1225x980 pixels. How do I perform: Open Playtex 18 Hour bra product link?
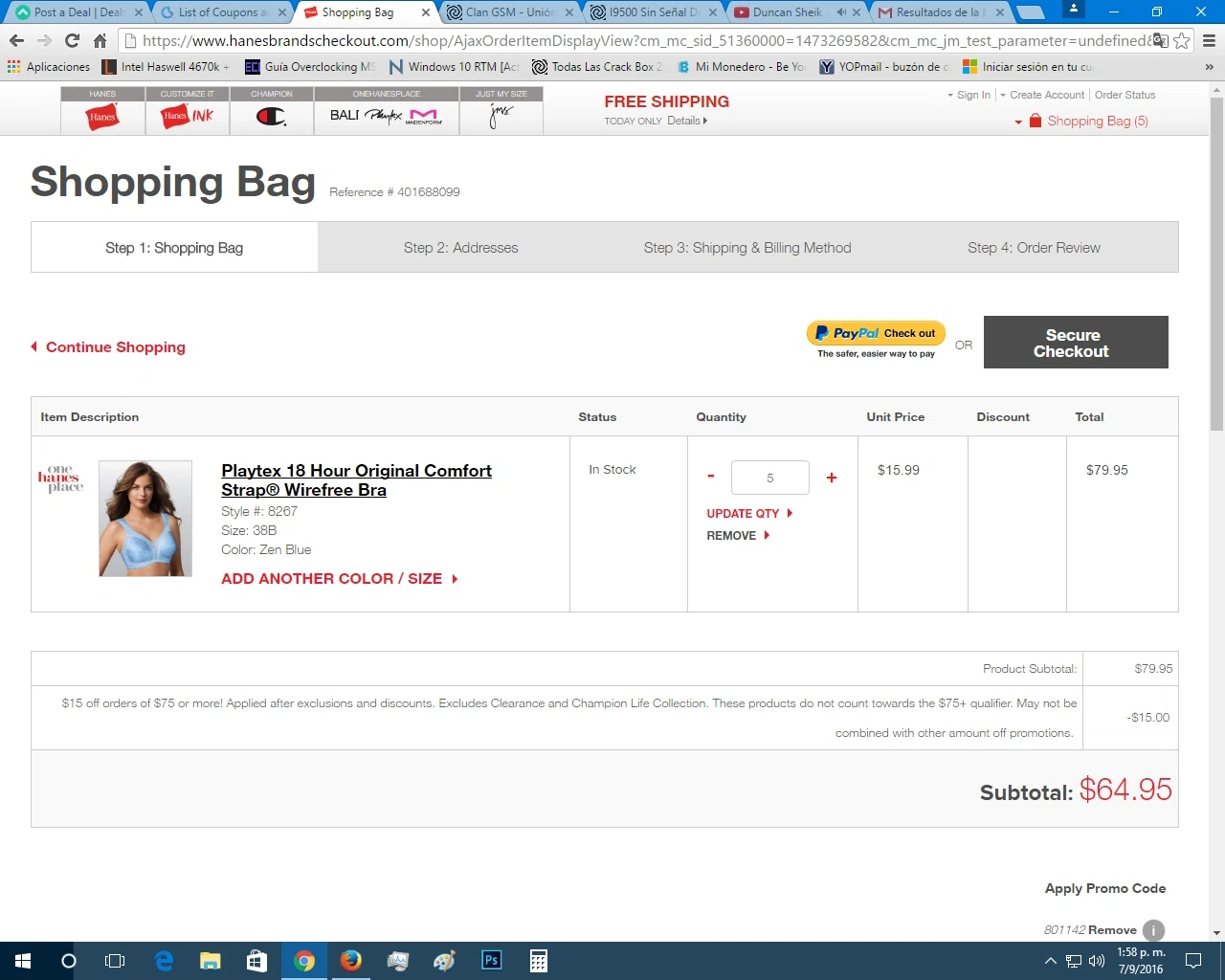point(356,480)
